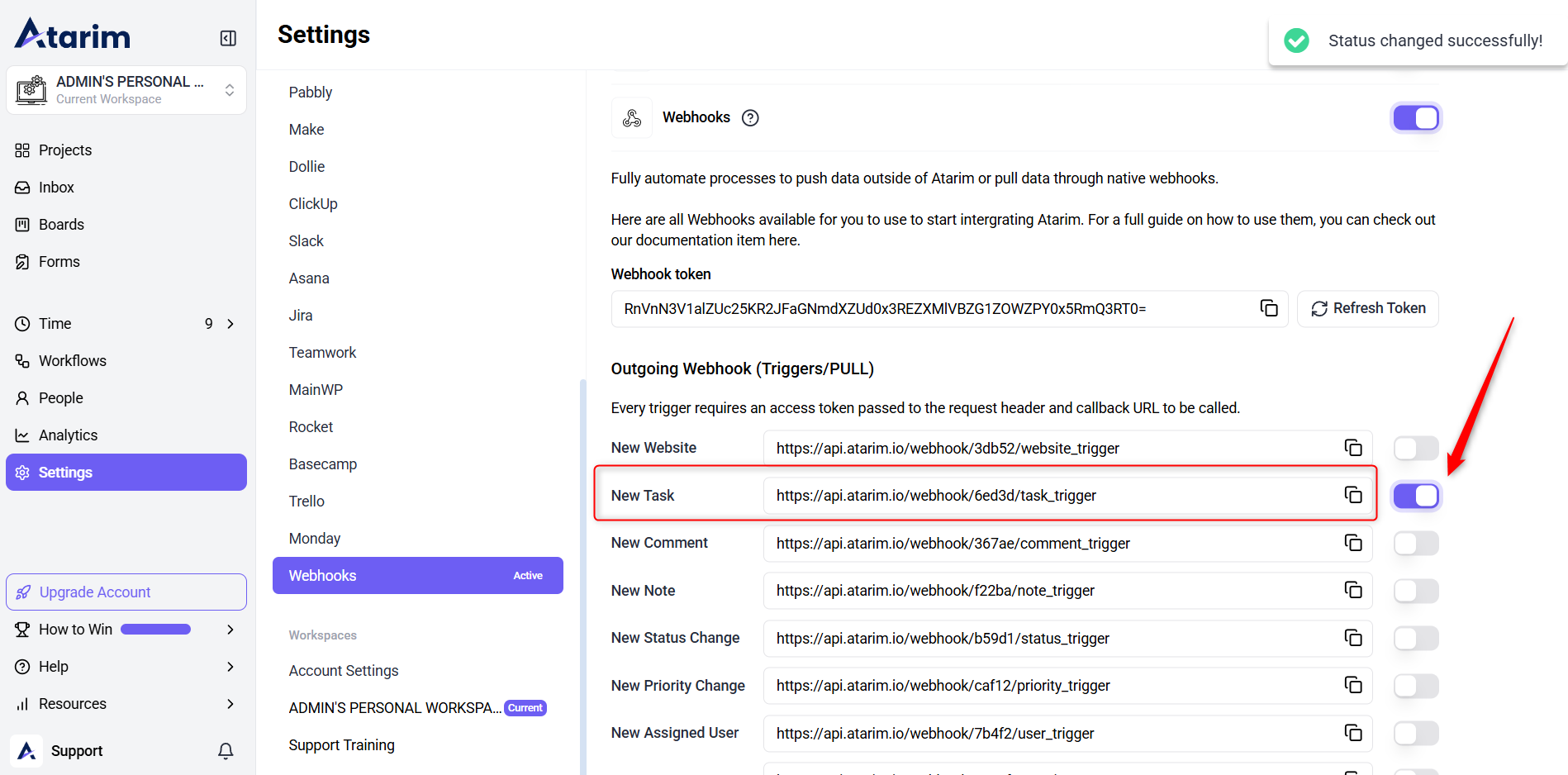The width and height of the screenshot is (1568, 775).
Task: Go to Projects in sidebar
Action: pyautogui.click(x=64, y=150)
